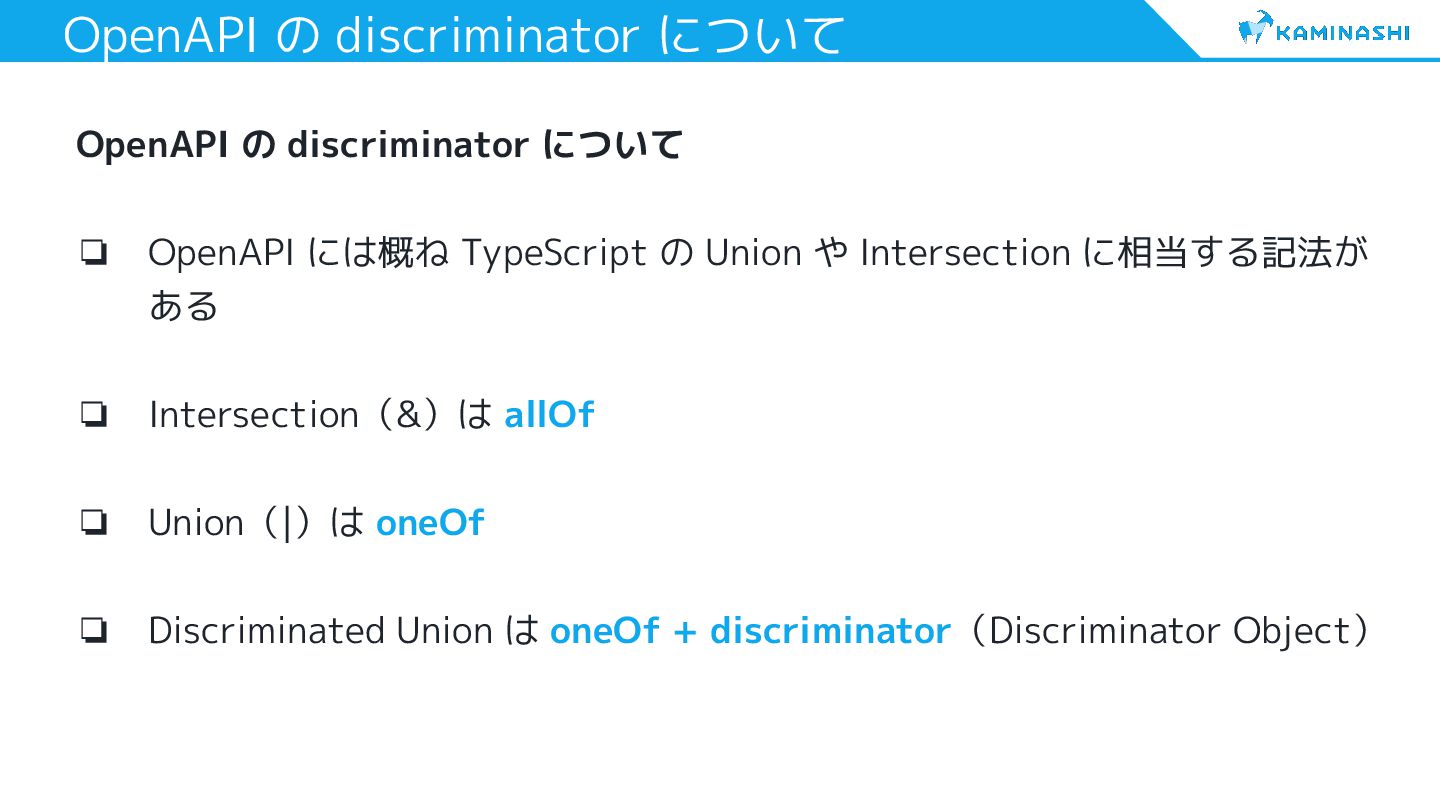
Task: Click the word OpenAPI in first bullet
Action: pyautogui.click(x=221, y=253)
